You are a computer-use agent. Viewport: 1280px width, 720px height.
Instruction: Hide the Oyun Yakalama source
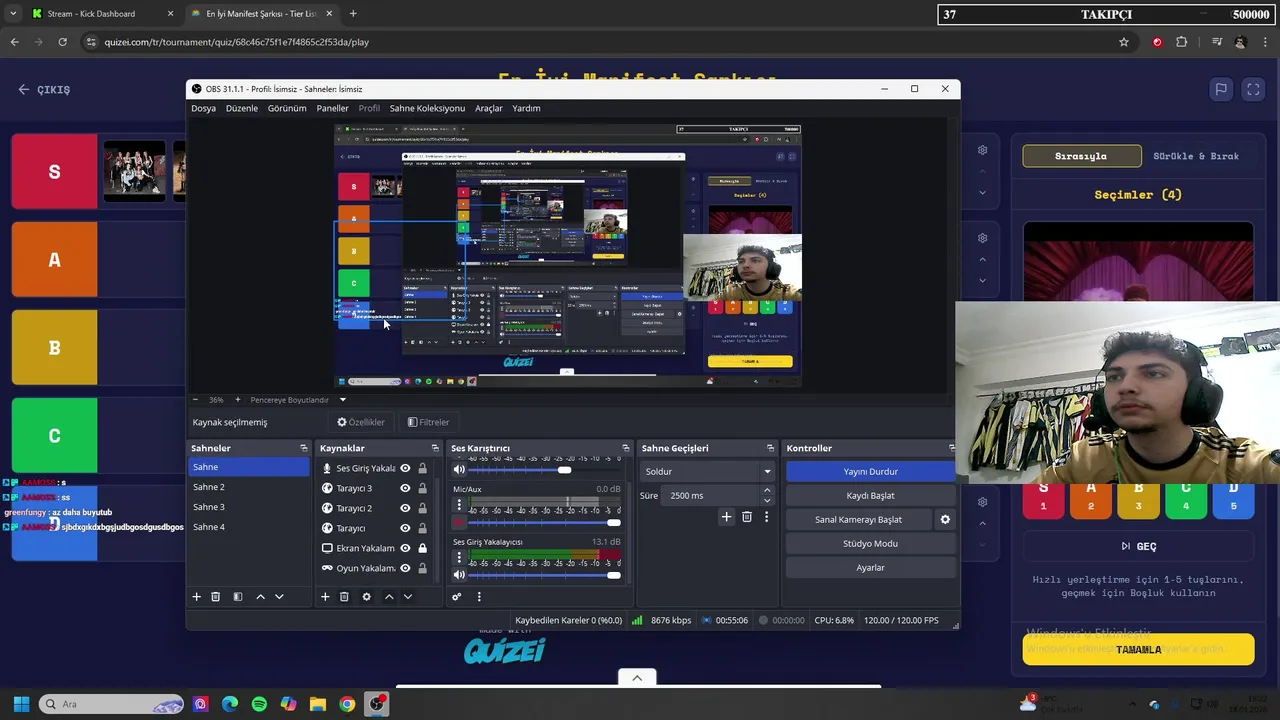tap(405, 568)
